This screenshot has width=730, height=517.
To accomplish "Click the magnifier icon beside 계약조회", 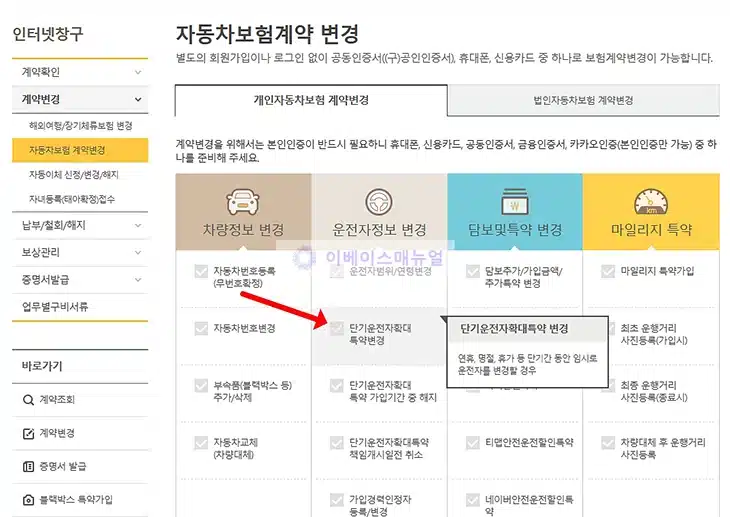I will coord(28,400).
